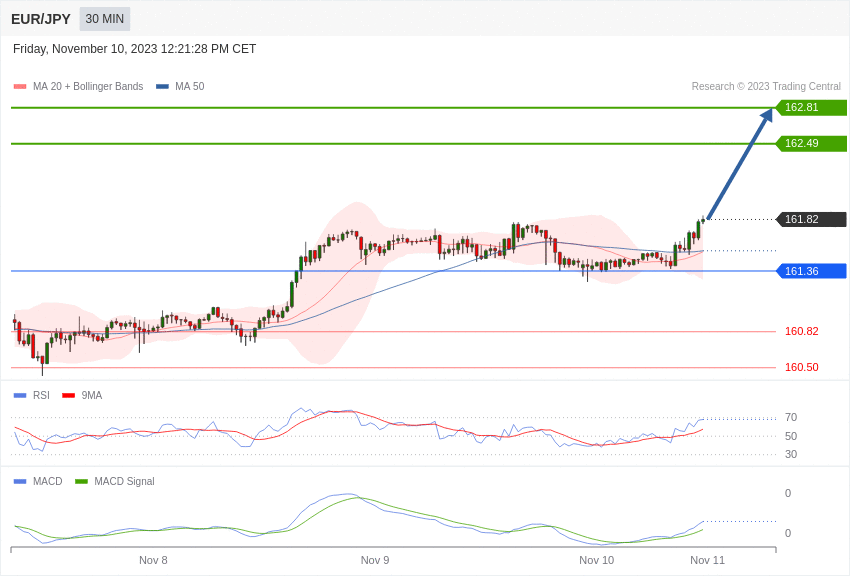Click the EUR/JPY symbol title
Image resolution: width=850 pixels, height=576 pixels.
click(41, 19)
